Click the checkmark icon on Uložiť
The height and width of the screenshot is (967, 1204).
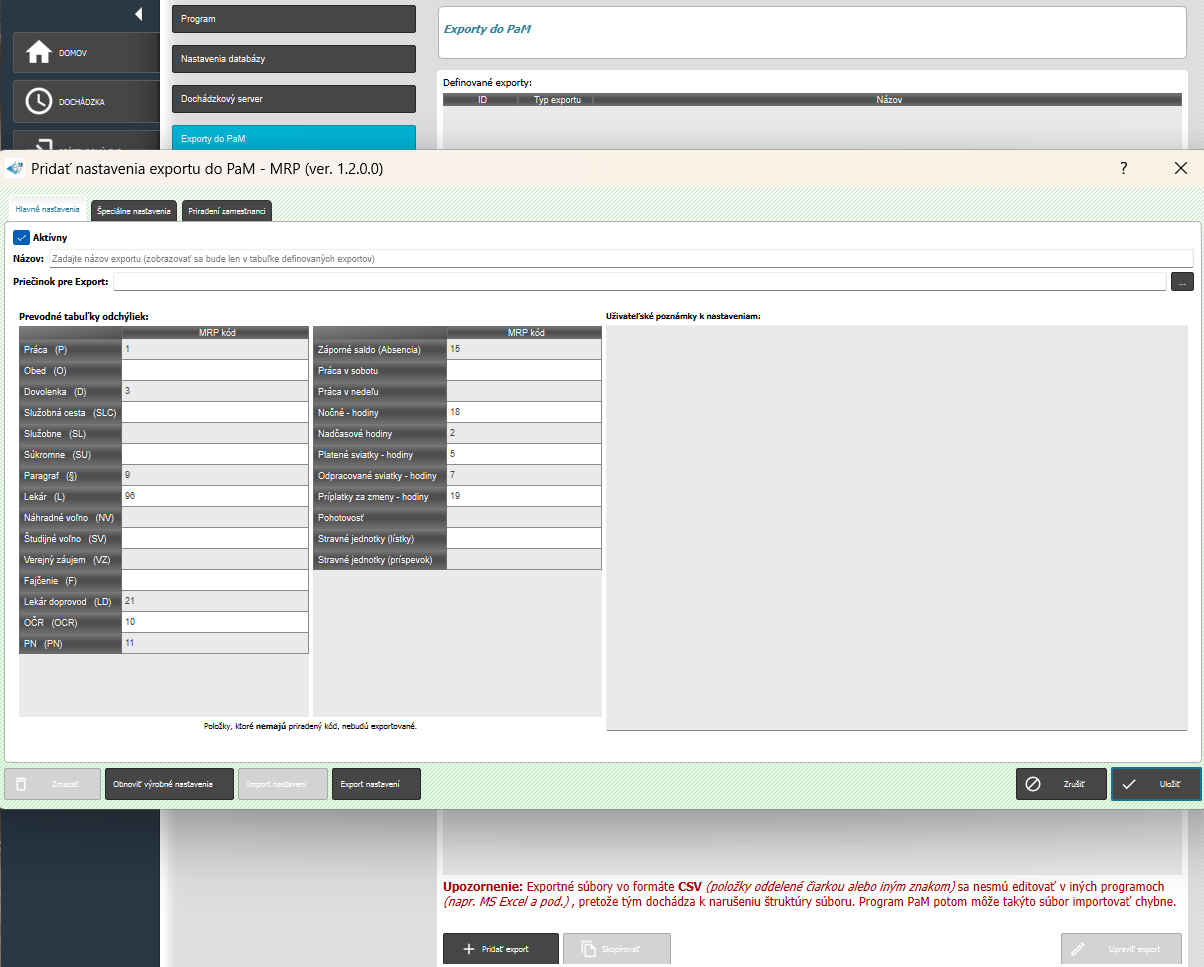[1129, 784]
